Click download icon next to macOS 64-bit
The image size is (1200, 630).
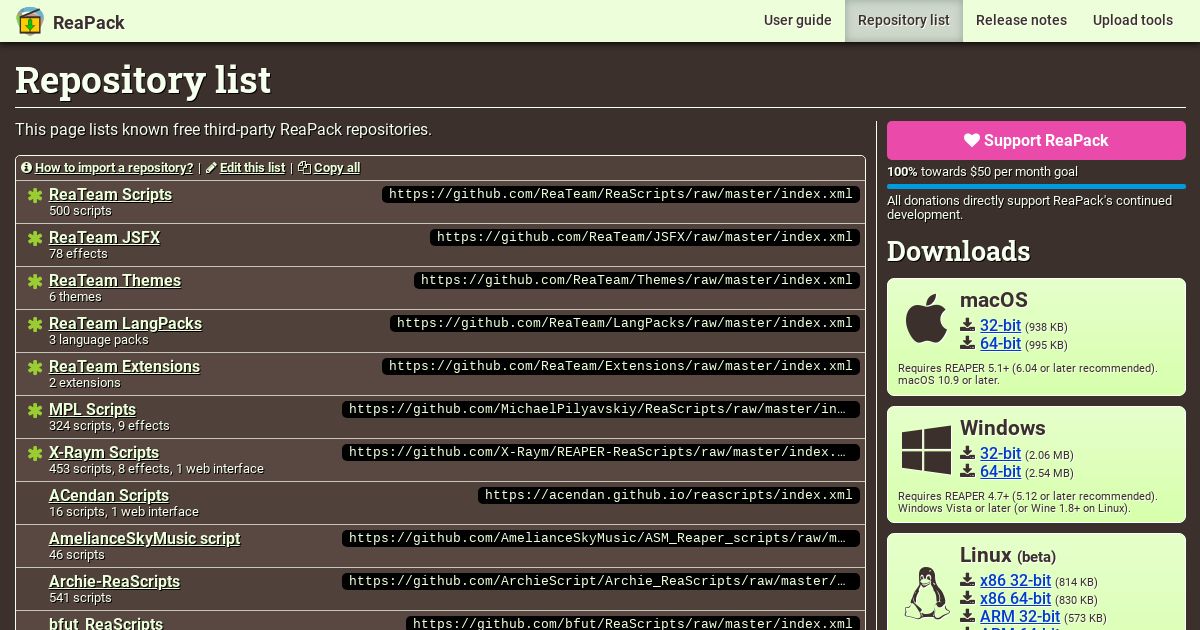pos(967,343)
